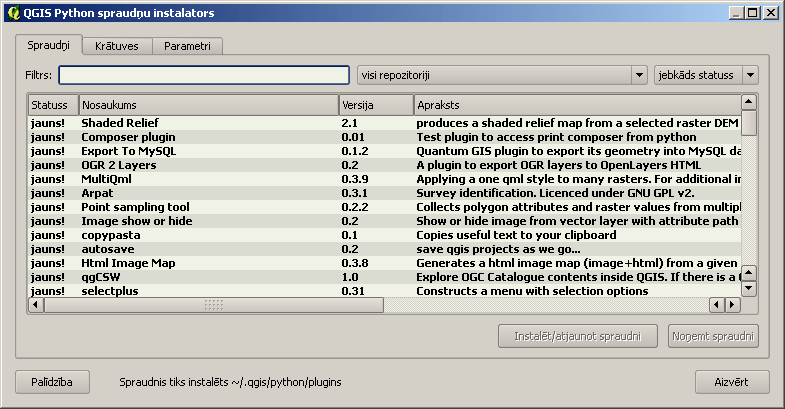Click the Noņemt spraudni button

(x=713, y=336)
